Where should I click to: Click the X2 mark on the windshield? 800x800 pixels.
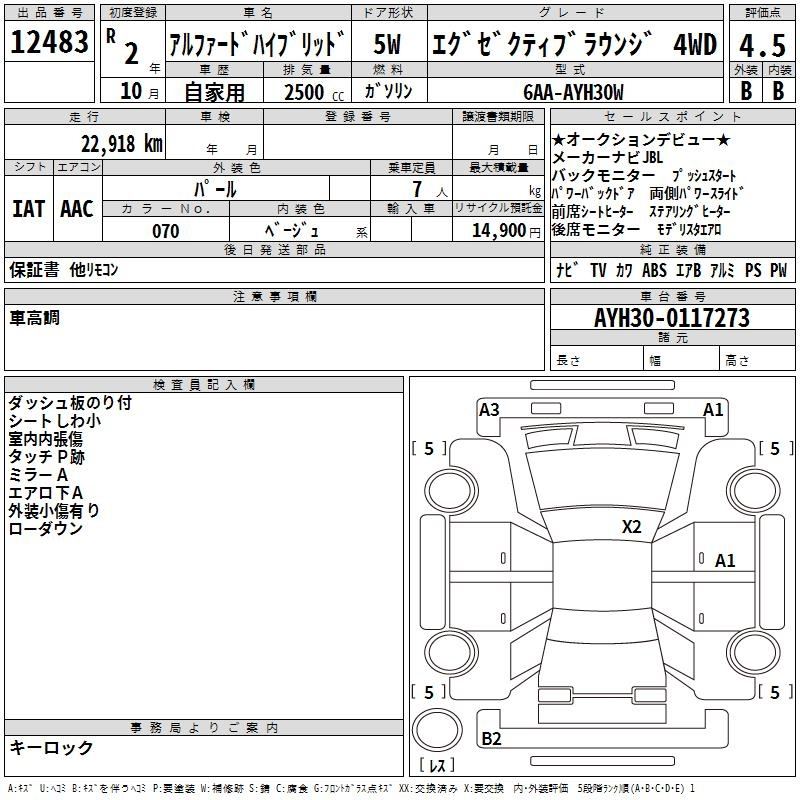[631, 527]
